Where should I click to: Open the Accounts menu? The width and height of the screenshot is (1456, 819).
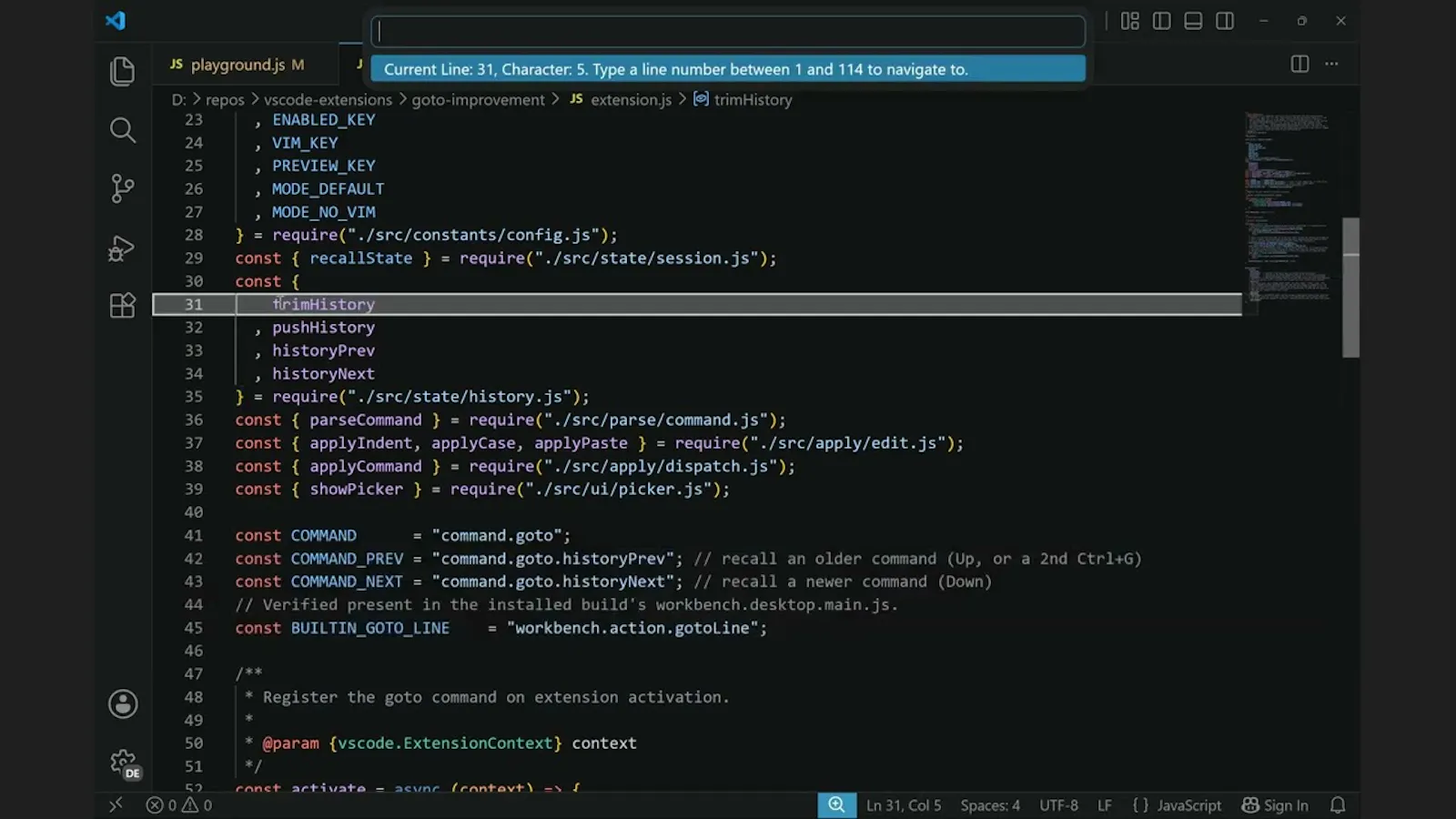(123, 703)
